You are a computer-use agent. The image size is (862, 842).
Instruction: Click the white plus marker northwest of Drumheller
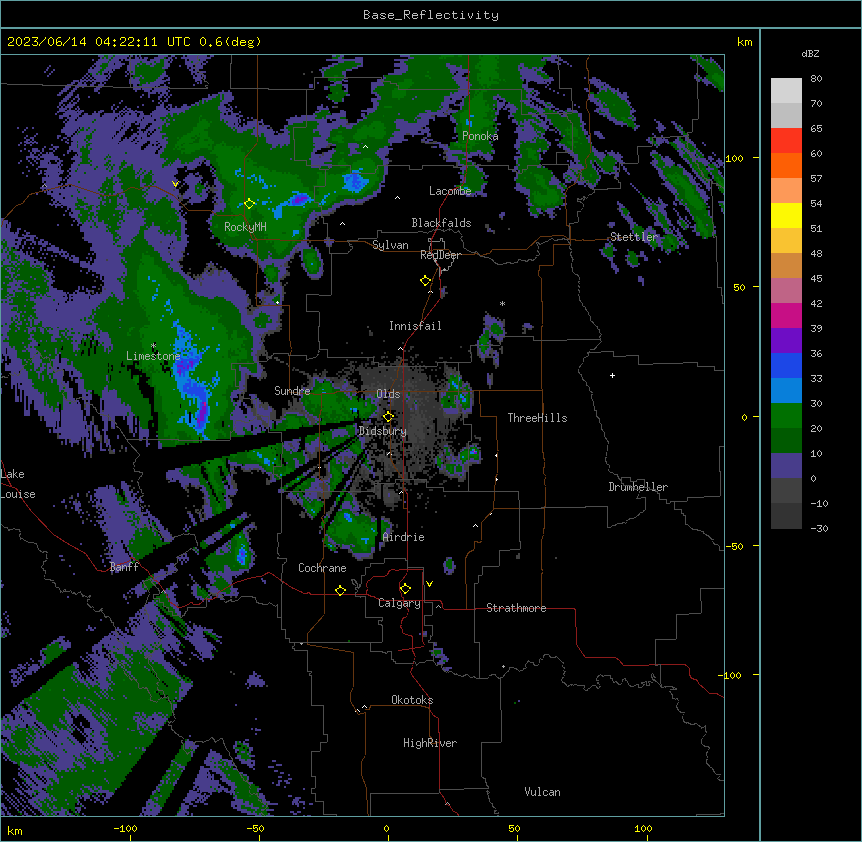tap(612, 375)
